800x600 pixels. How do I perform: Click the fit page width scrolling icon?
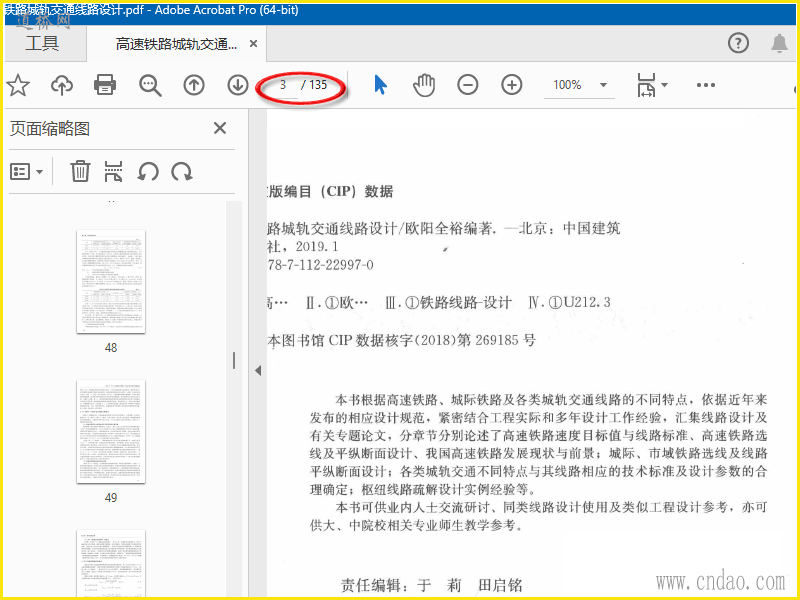click(x=646, y=85)
